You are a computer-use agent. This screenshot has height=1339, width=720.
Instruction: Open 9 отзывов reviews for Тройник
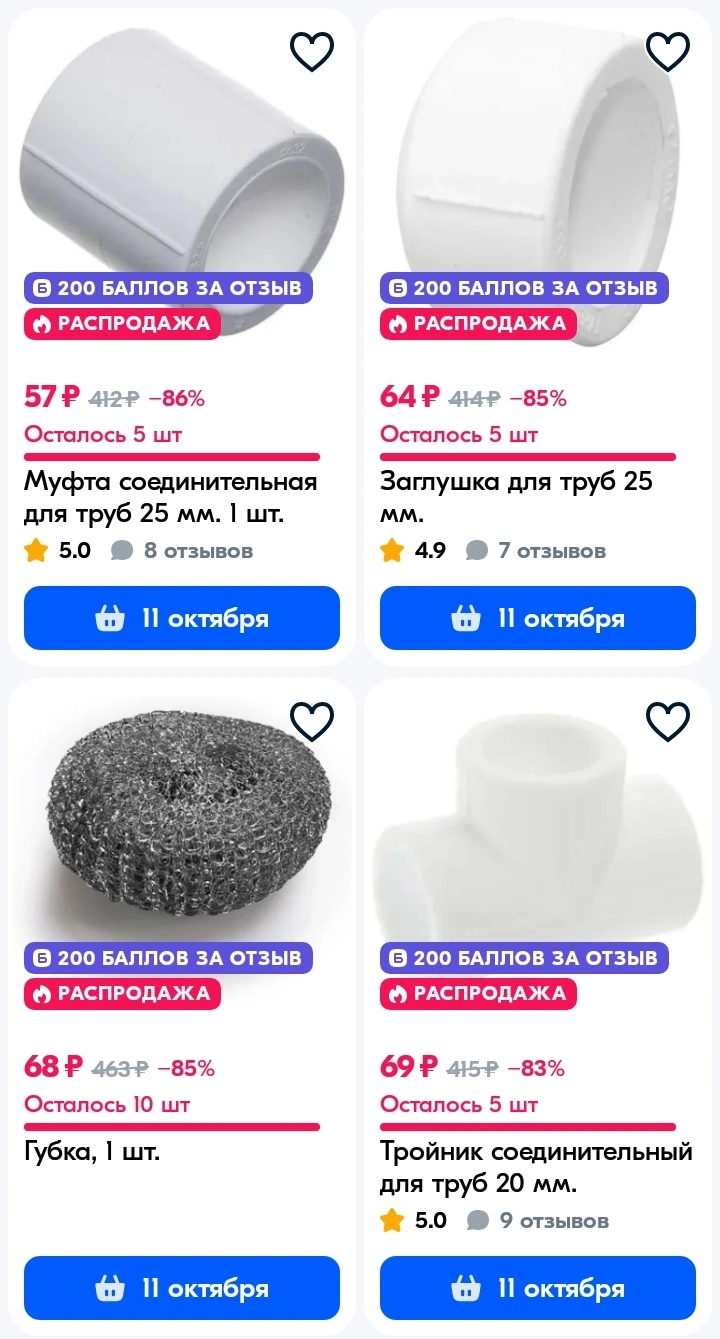point(538,1220)
